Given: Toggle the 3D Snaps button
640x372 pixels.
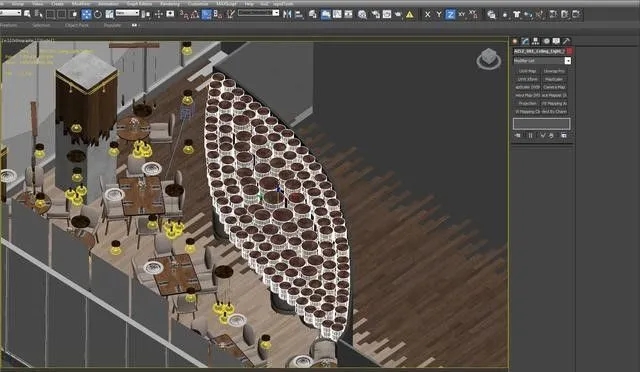Looking at the screenshot, I should tap(184, 15).
